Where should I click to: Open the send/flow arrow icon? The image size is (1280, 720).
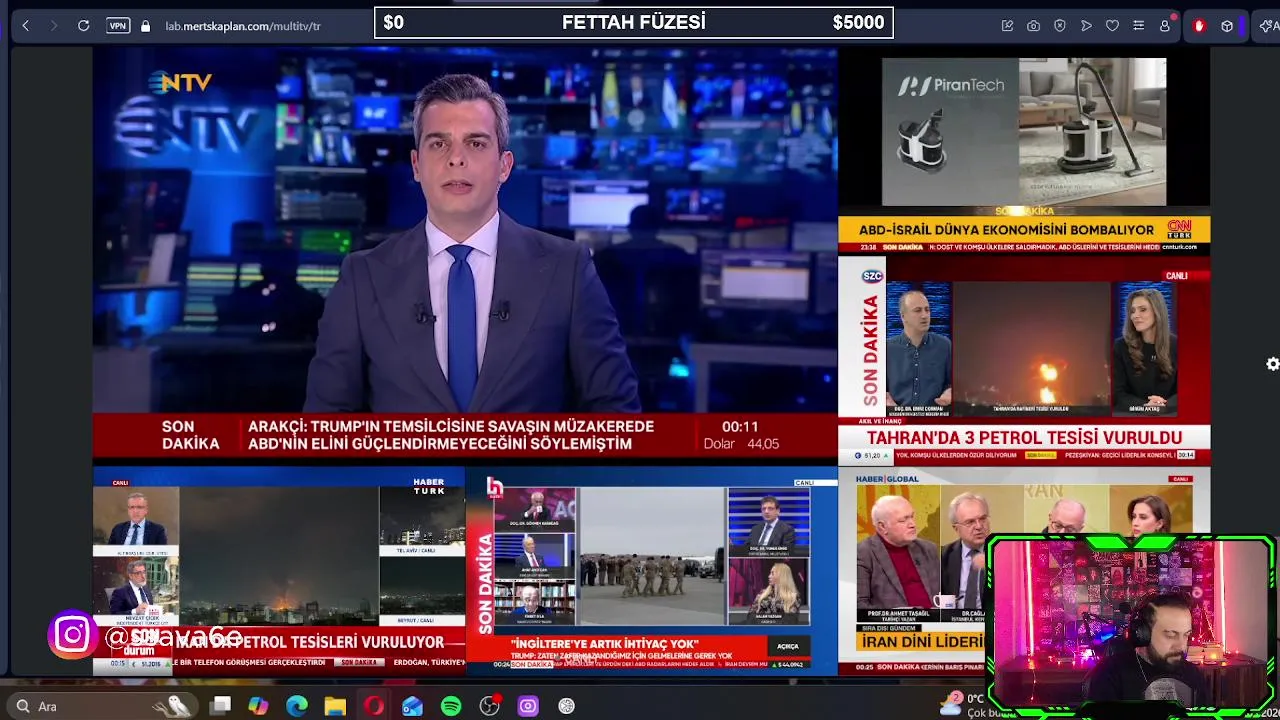click(x=1086, y=26)
